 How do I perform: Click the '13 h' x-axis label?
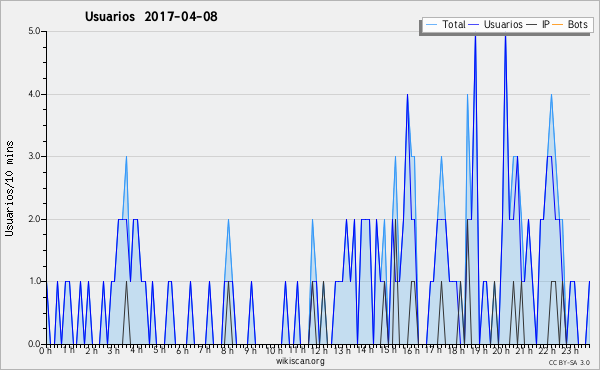click(342, 350)
